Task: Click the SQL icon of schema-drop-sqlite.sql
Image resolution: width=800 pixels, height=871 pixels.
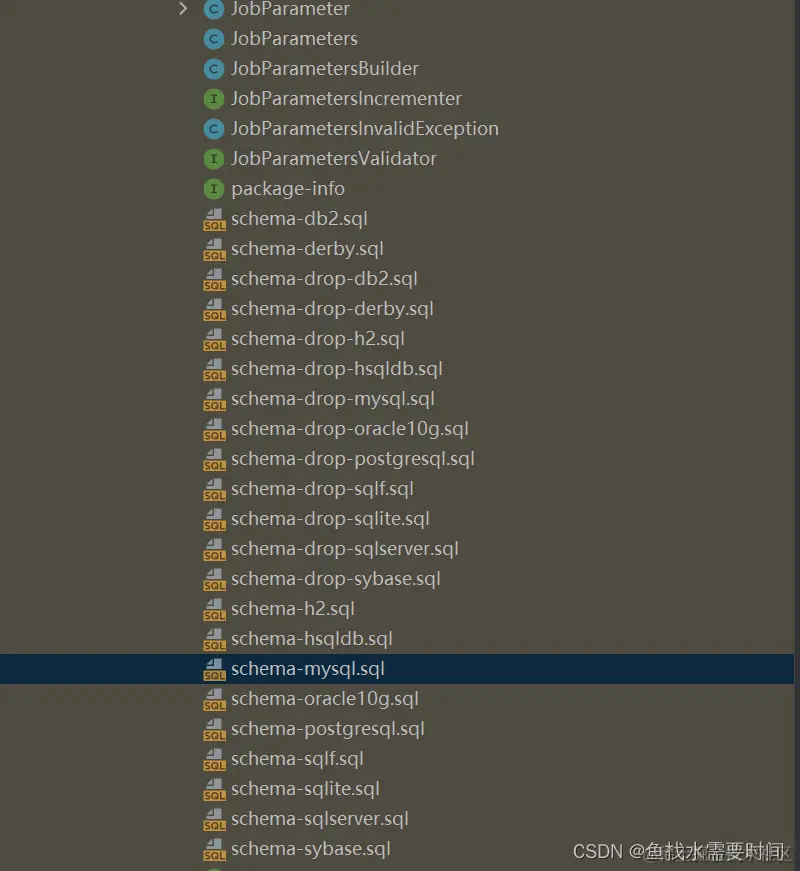Action: point(214,519)
